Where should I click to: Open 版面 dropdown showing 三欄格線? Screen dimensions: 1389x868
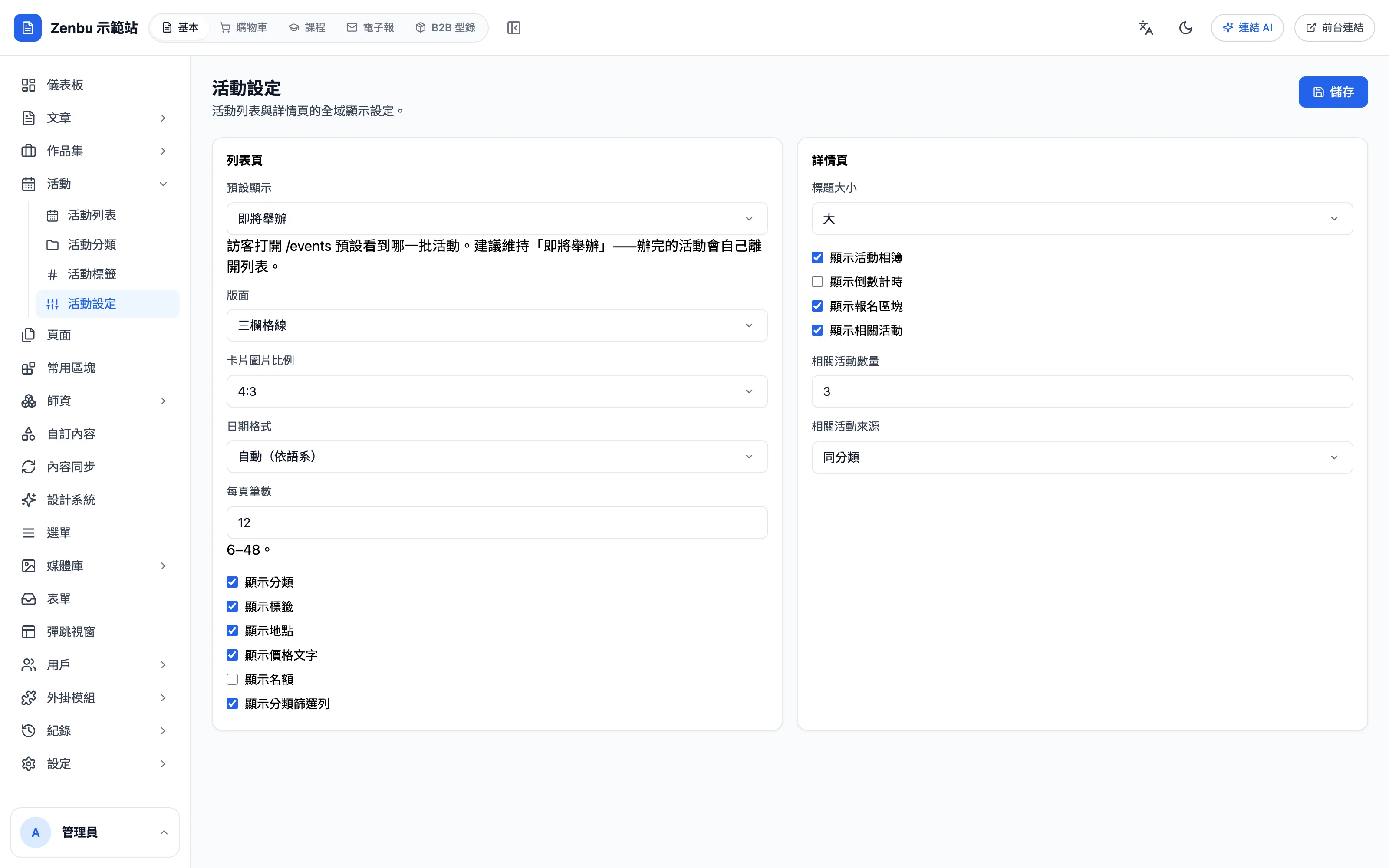(497, 325)
